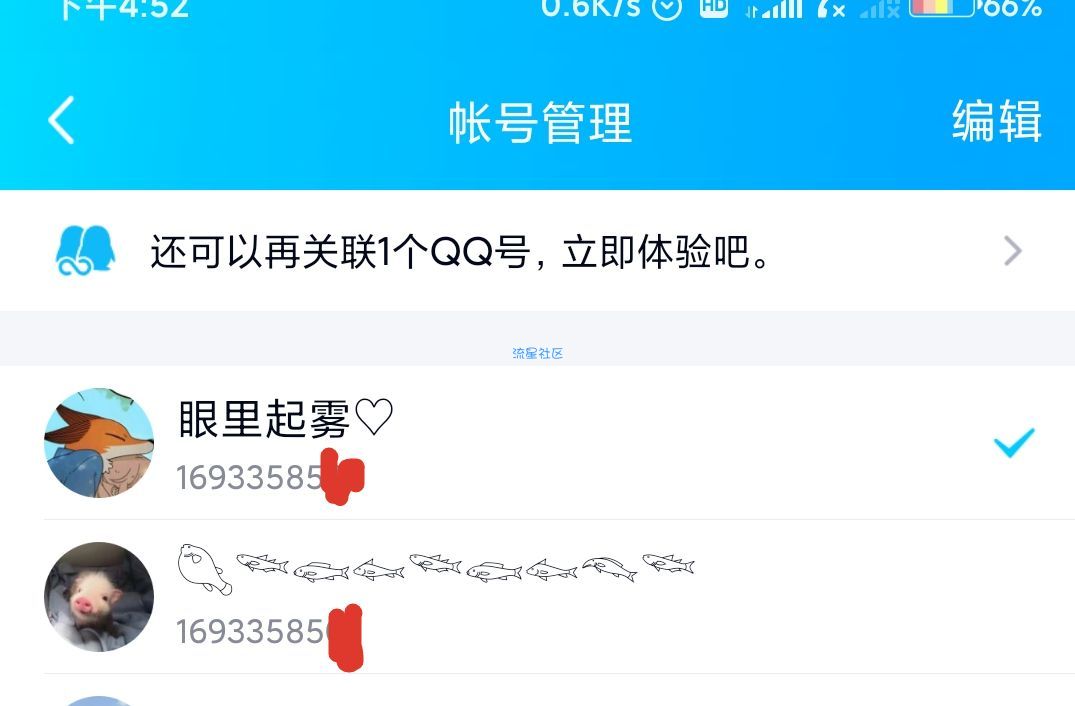This screenshot has height=706, width=1075.
Task: Tap the 帐号管理 page title
Action: (540, 123)
